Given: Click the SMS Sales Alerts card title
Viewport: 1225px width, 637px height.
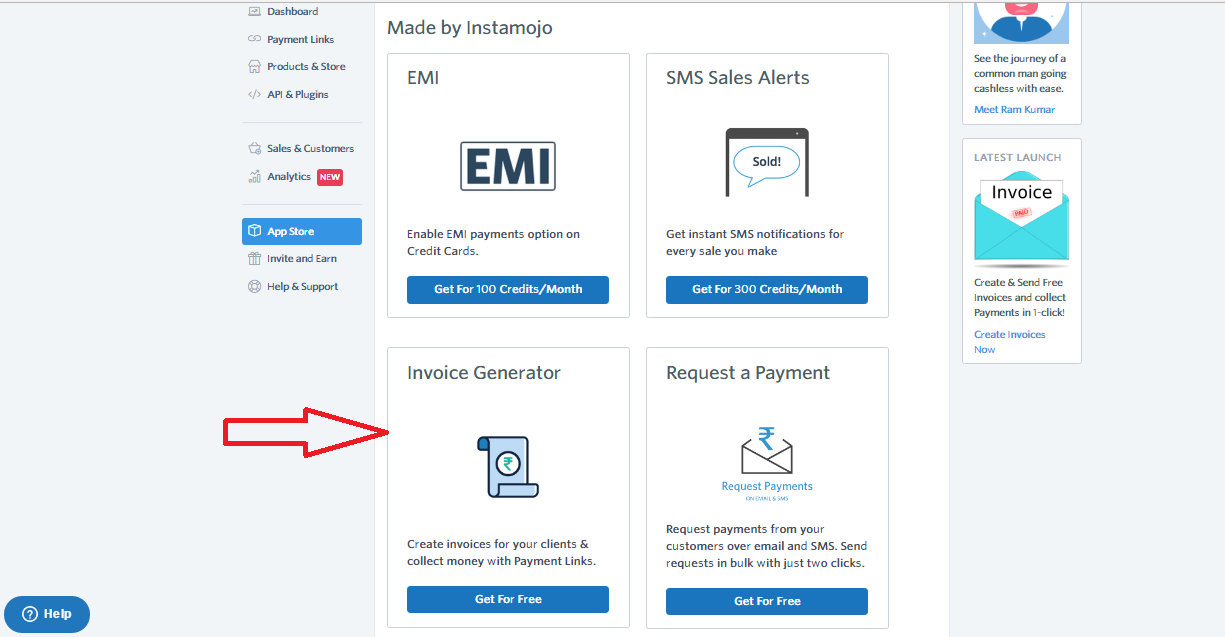Looking at the screenshot, I should point(738,78).
